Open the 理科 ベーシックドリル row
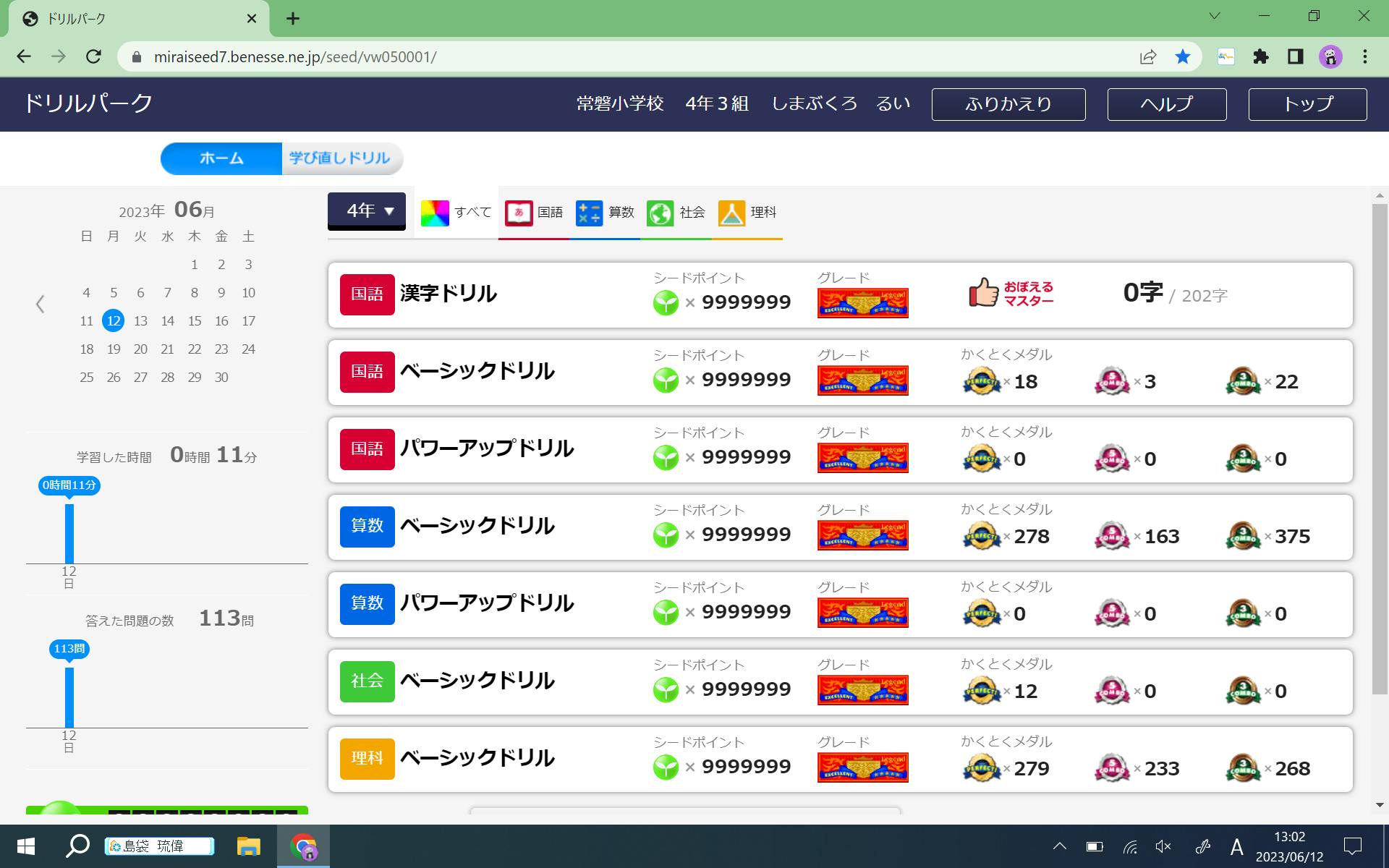Screen dimensions: 1389x868 click(477, 759)
